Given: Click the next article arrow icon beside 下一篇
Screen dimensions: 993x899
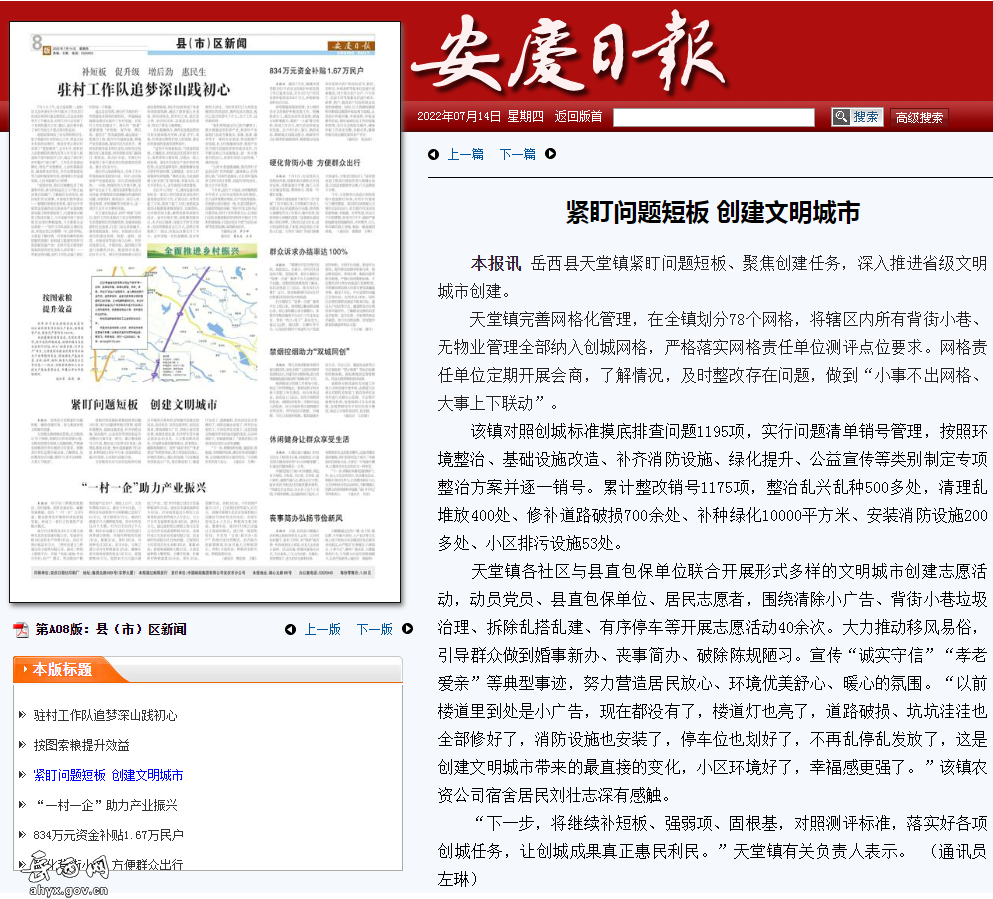Looking at the screenshot, I should pos(550,153).
